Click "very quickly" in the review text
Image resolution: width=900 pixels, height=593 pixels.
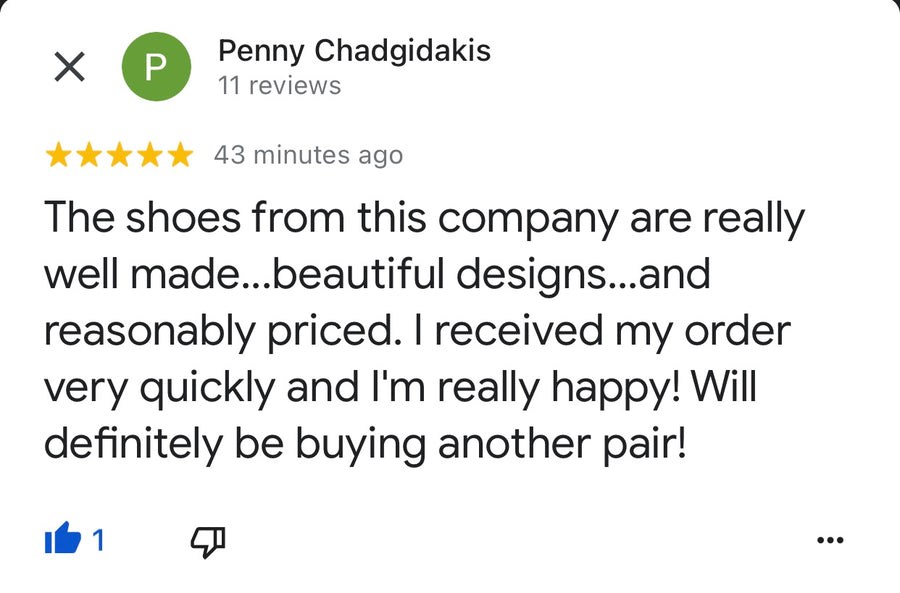[x=160, y=388]
